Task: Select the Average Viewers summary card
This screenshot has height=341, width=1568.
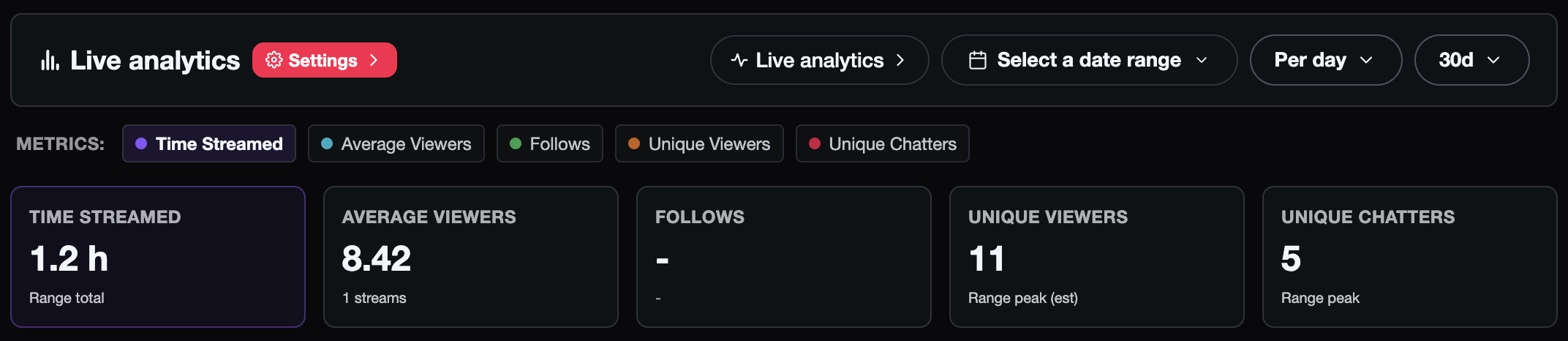Action: [x=471, y=257]
